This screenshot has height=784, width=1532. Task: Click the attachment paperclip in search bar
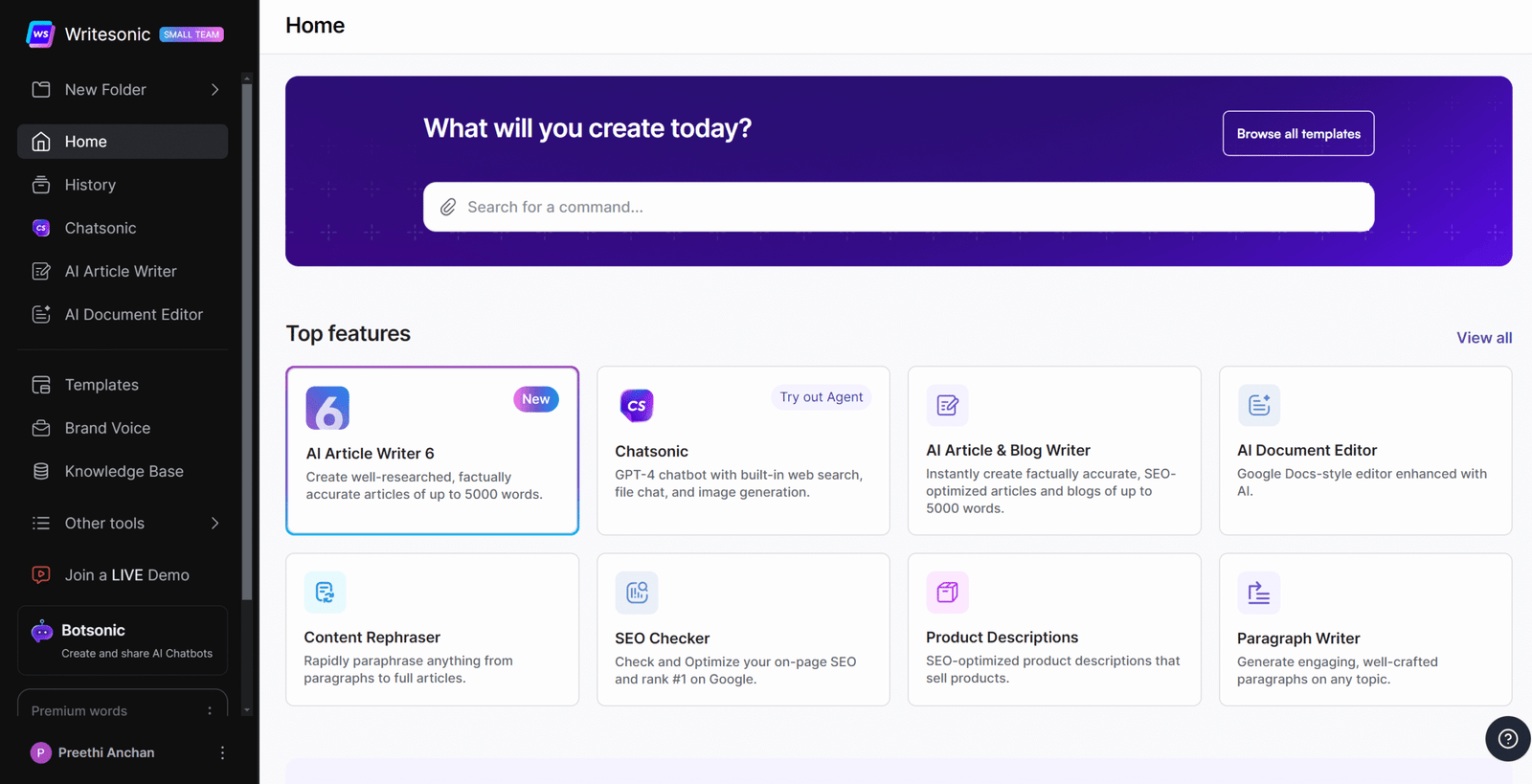coord(448,207)
